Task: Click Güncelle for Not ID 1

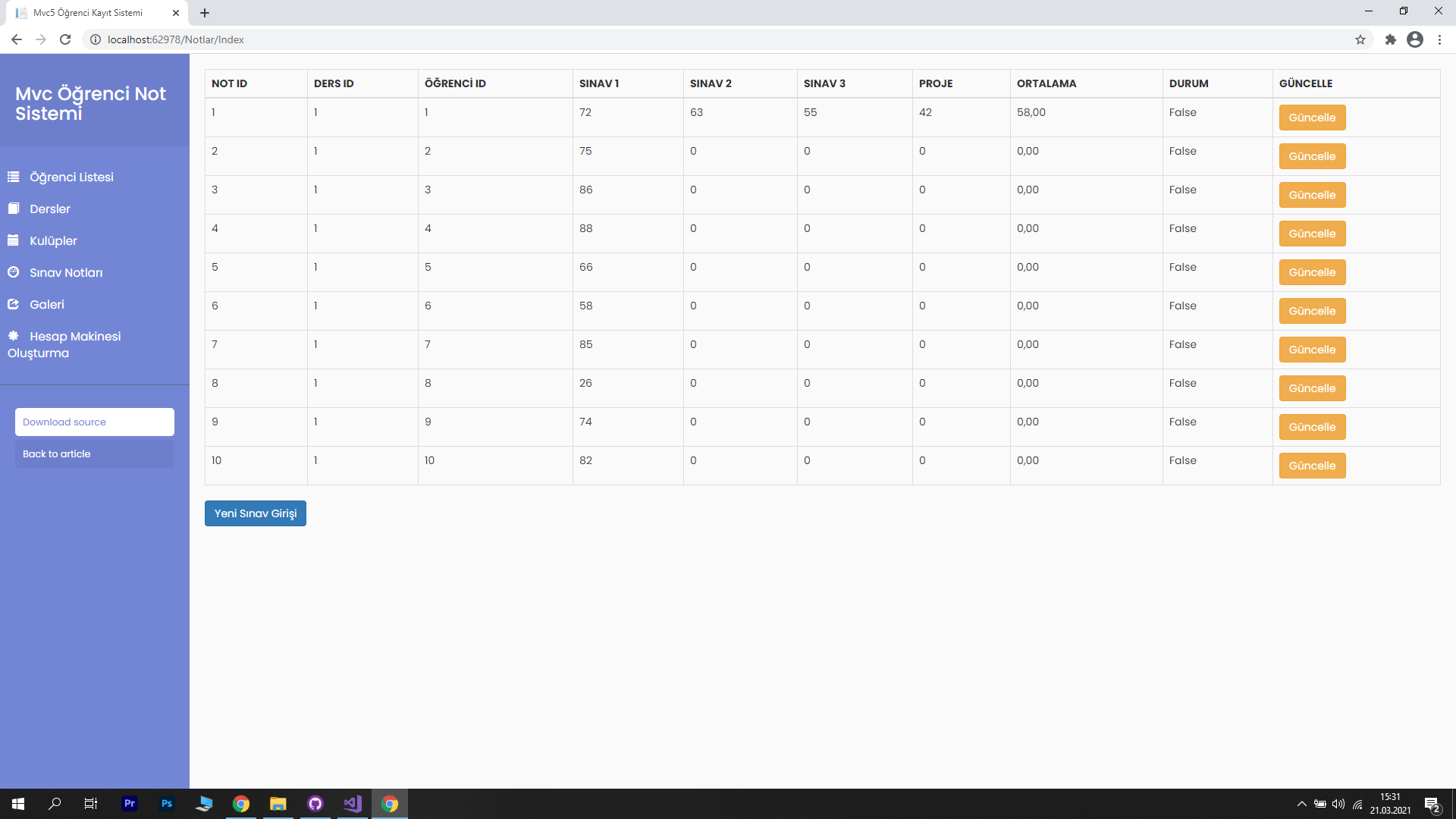Action: (x=1312, y=118)
